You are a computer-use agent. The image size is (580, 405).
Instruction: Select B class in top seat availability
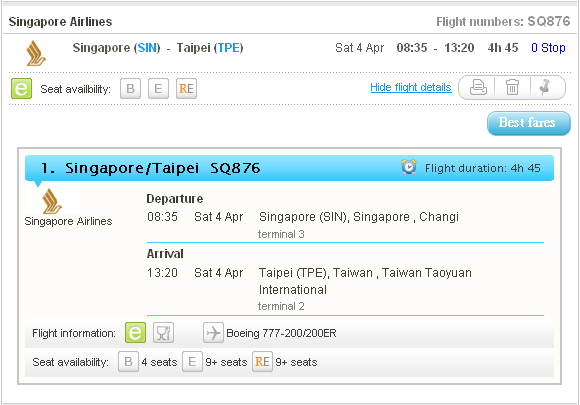130,89
